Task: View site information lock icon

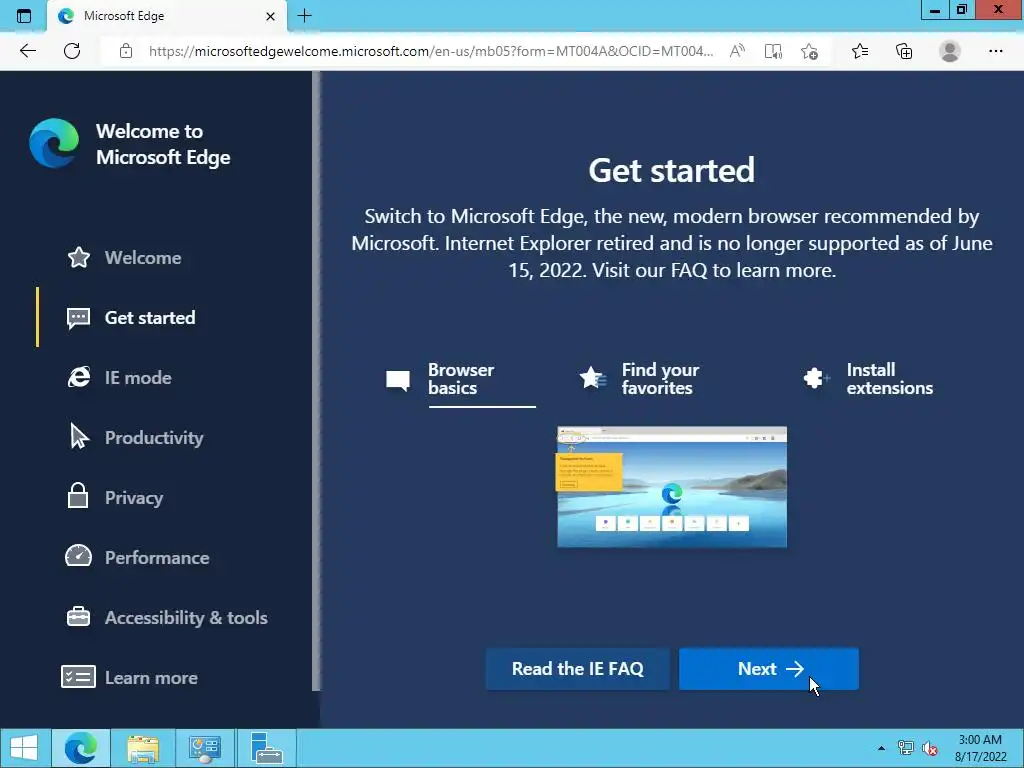Action: coord(126,51)
